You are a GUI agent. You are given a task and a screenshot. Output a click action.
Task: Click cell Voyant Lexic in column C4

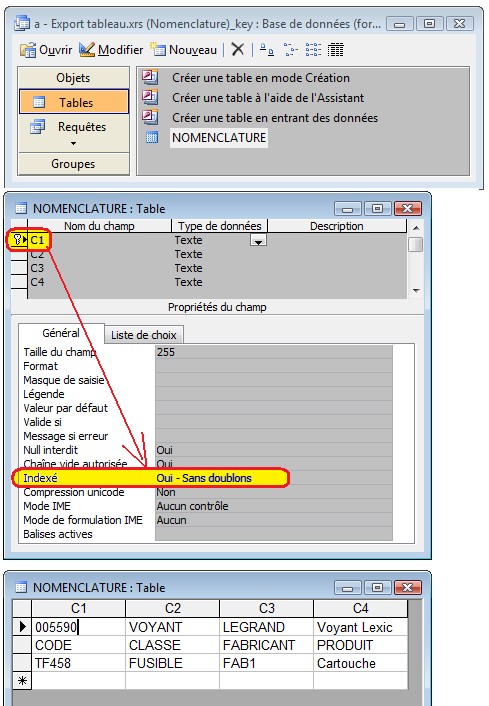[x=360, y=627]
